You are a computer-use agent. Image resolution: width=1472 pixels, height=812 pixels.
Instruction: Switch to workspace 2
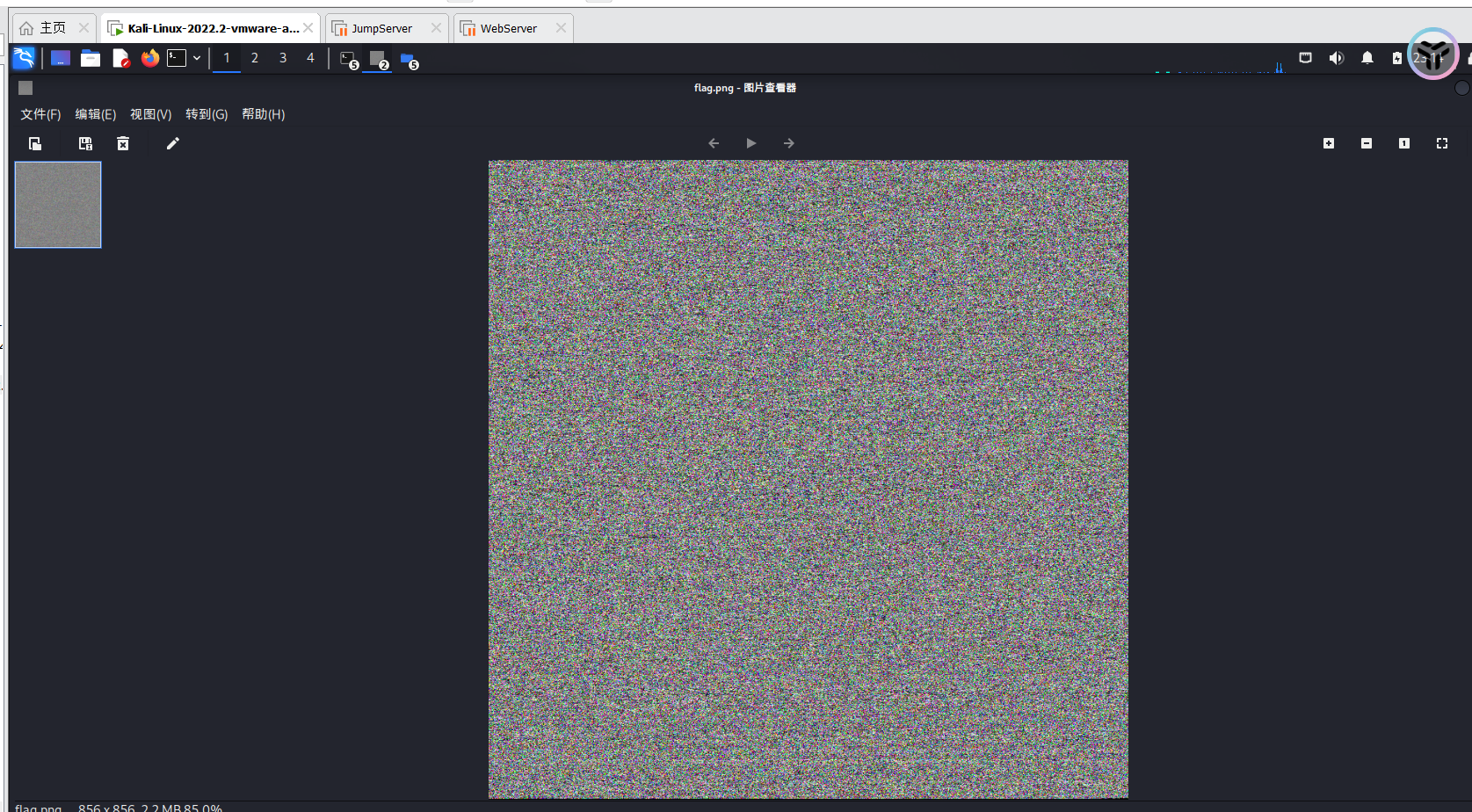(x=255, y=58)
